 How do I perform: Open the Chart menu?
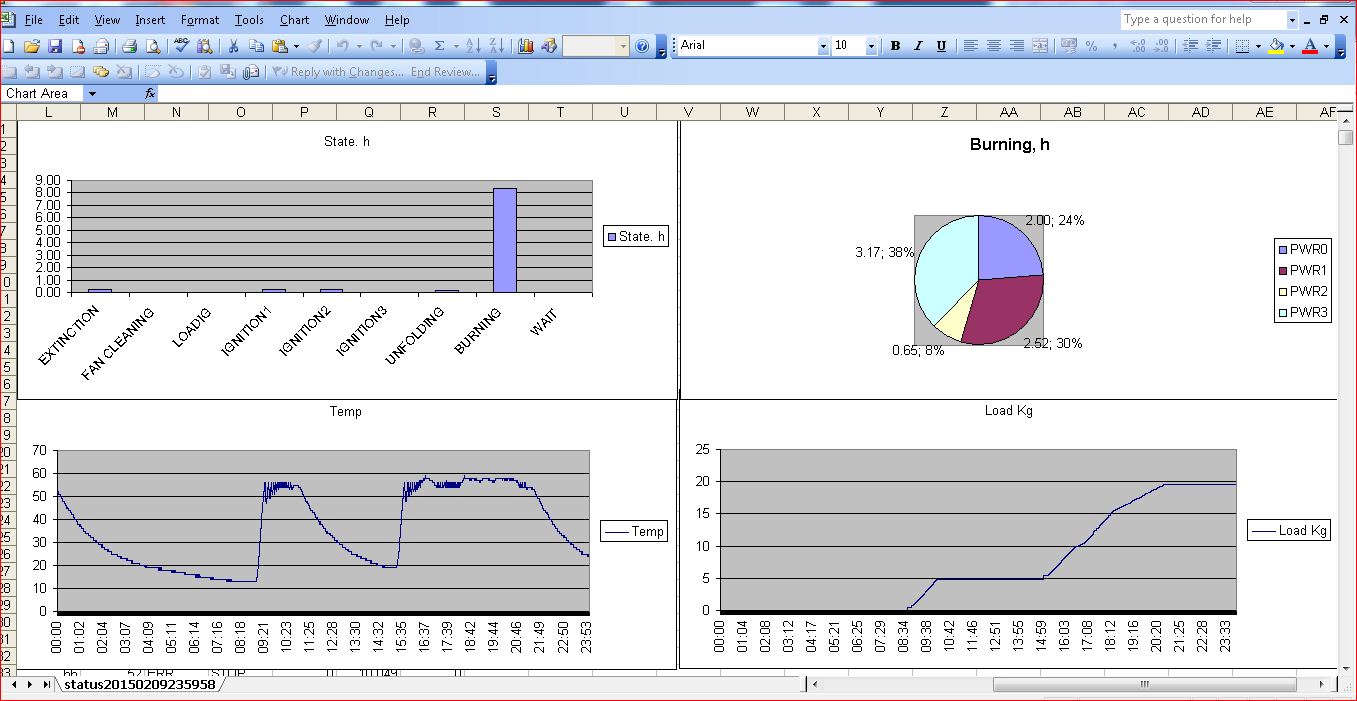294,20
